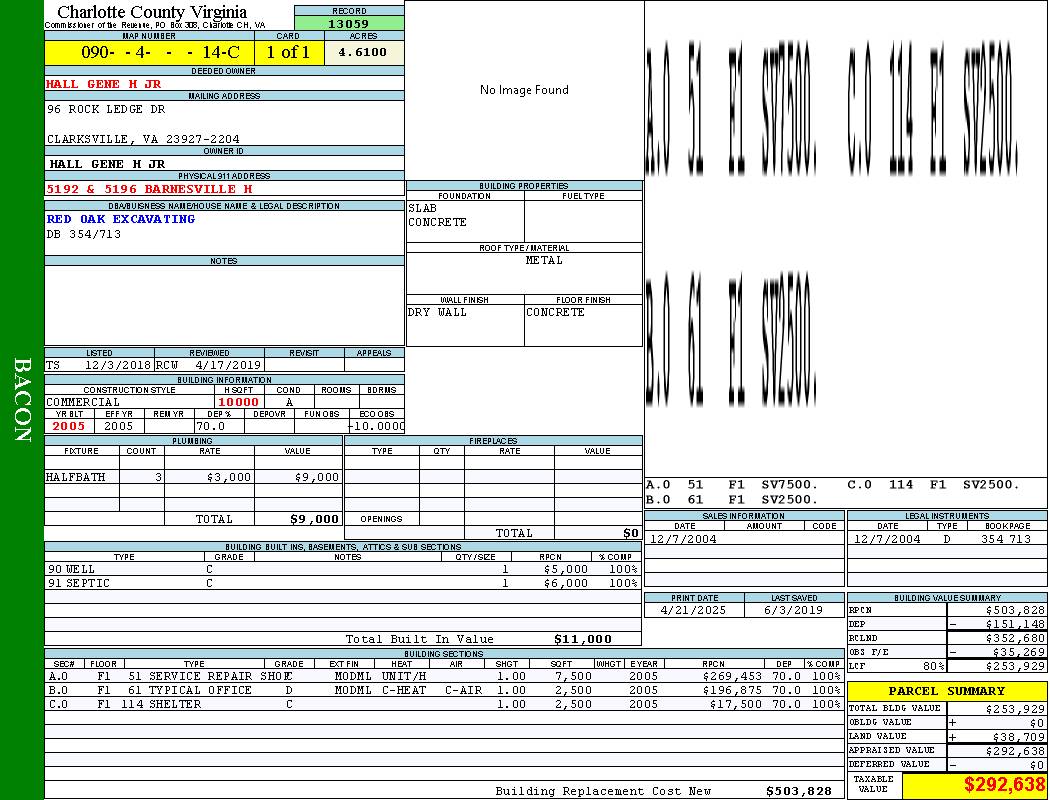Select the taxable value $292,638
The image size is (1050, 800).
click(x=974, y=785)
